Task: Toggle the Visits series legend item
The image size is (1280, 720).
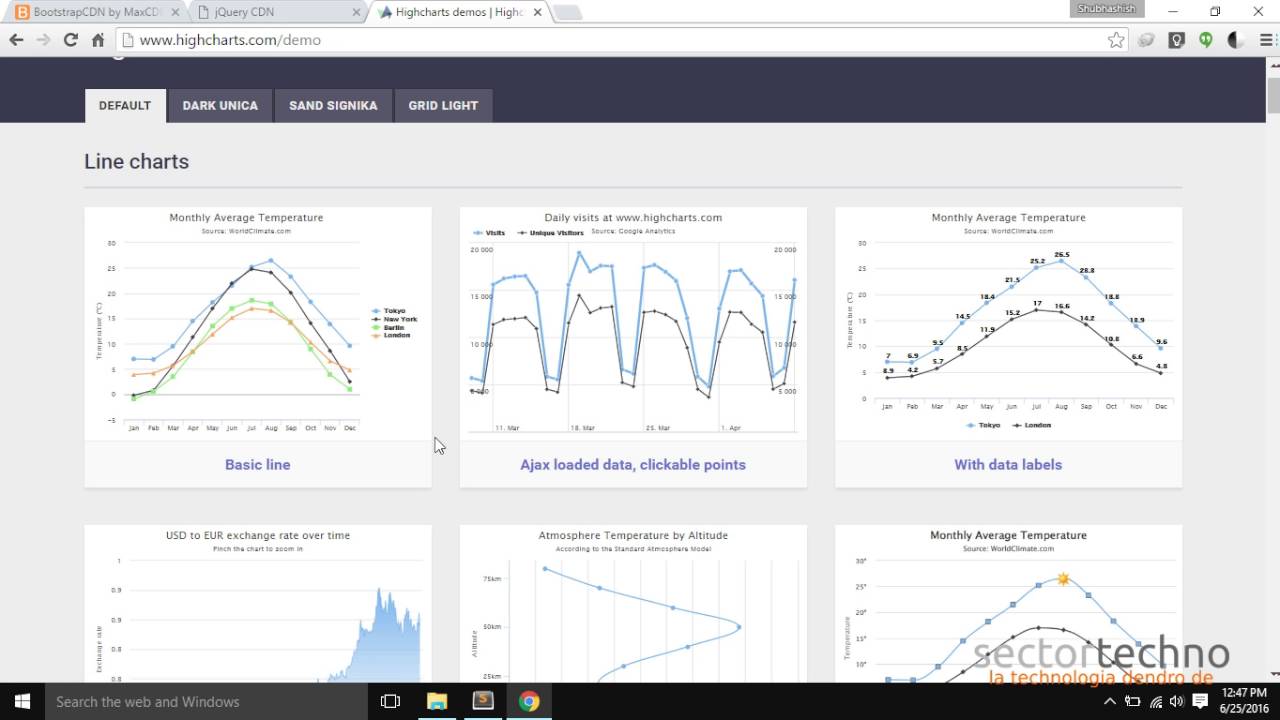Action: [490, 232]
